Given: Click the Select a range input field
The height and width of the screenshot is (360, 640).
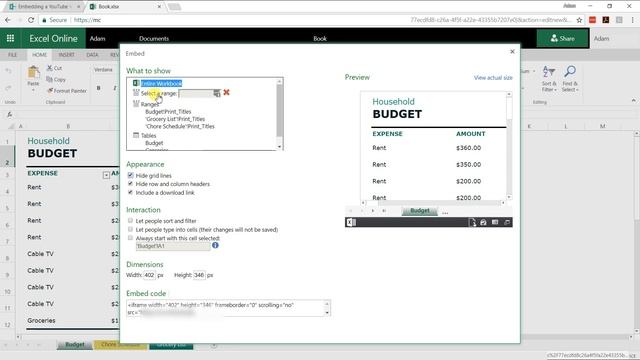Looking at the screenshot, I should click(196, 93).
